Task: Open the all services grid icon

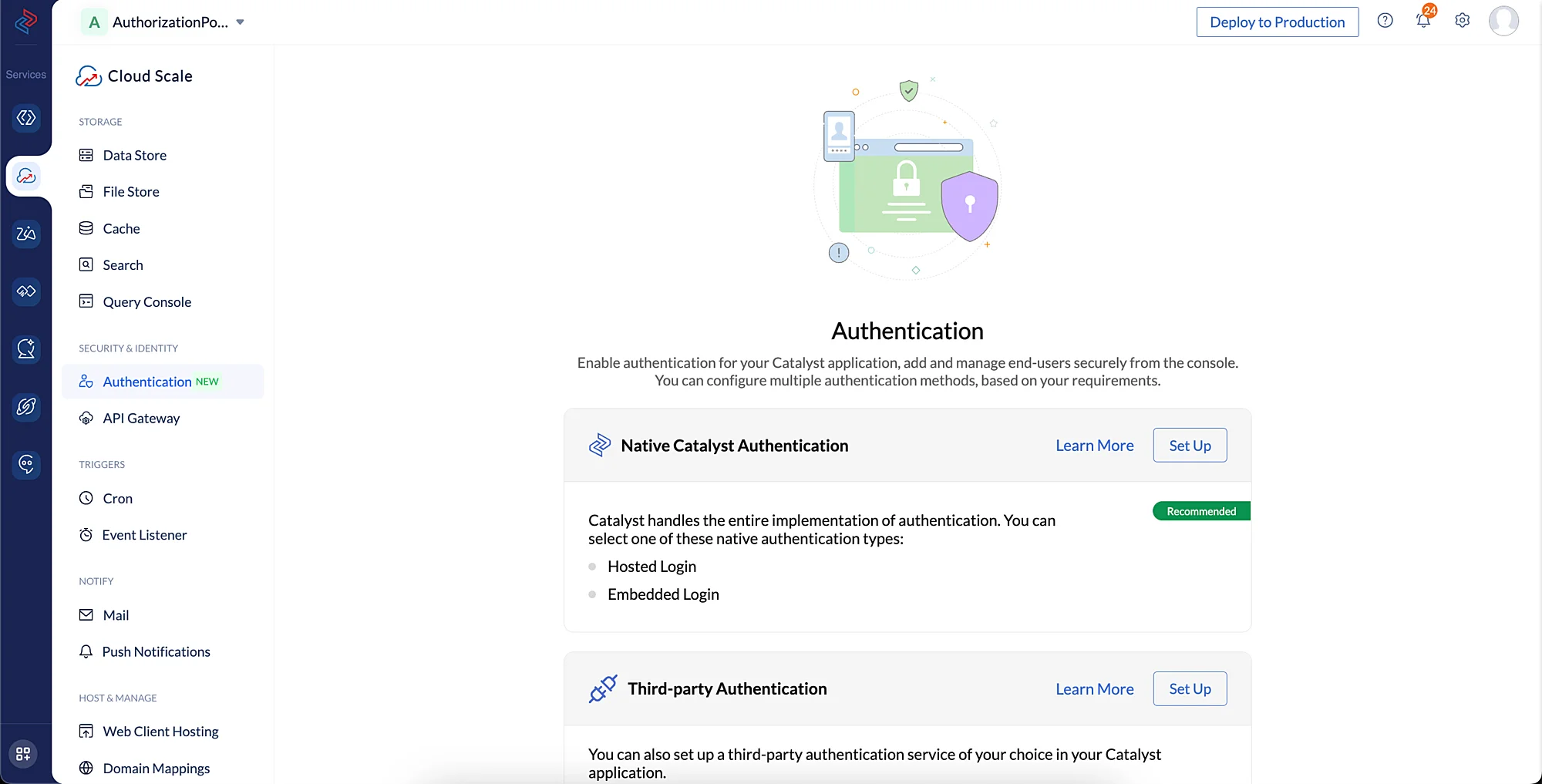Action: point(23,753)
